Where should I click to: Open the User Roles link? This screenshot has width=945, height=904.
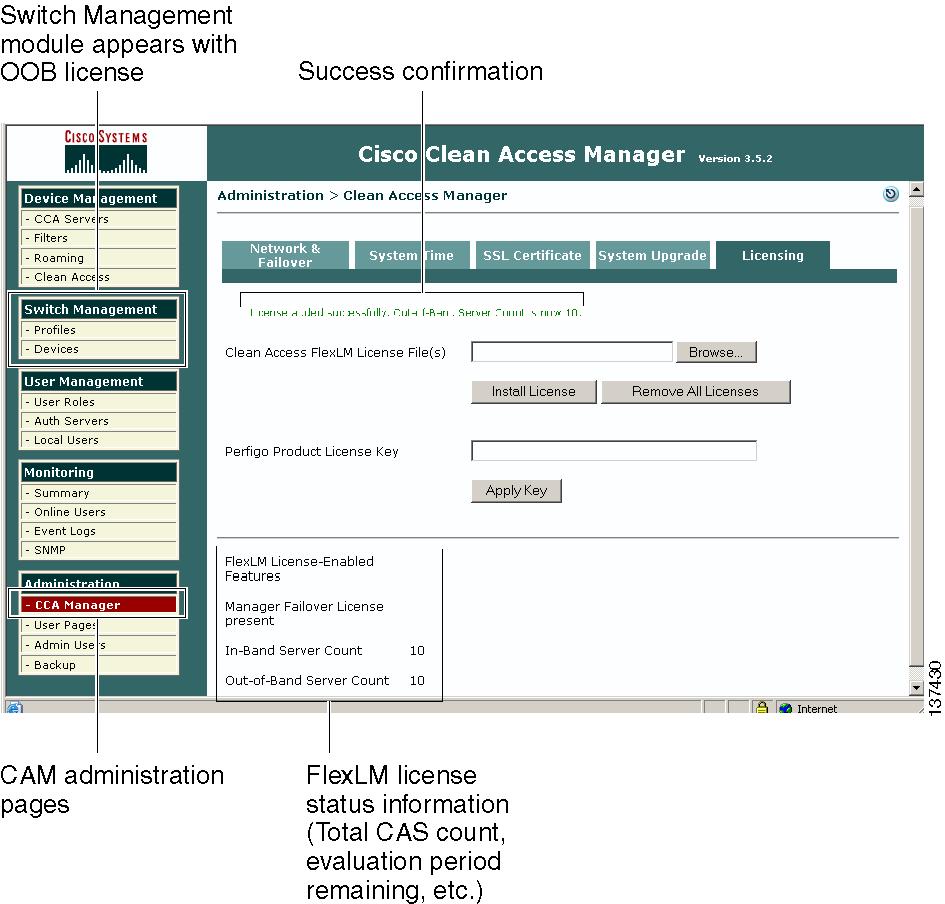click(99, 402)
